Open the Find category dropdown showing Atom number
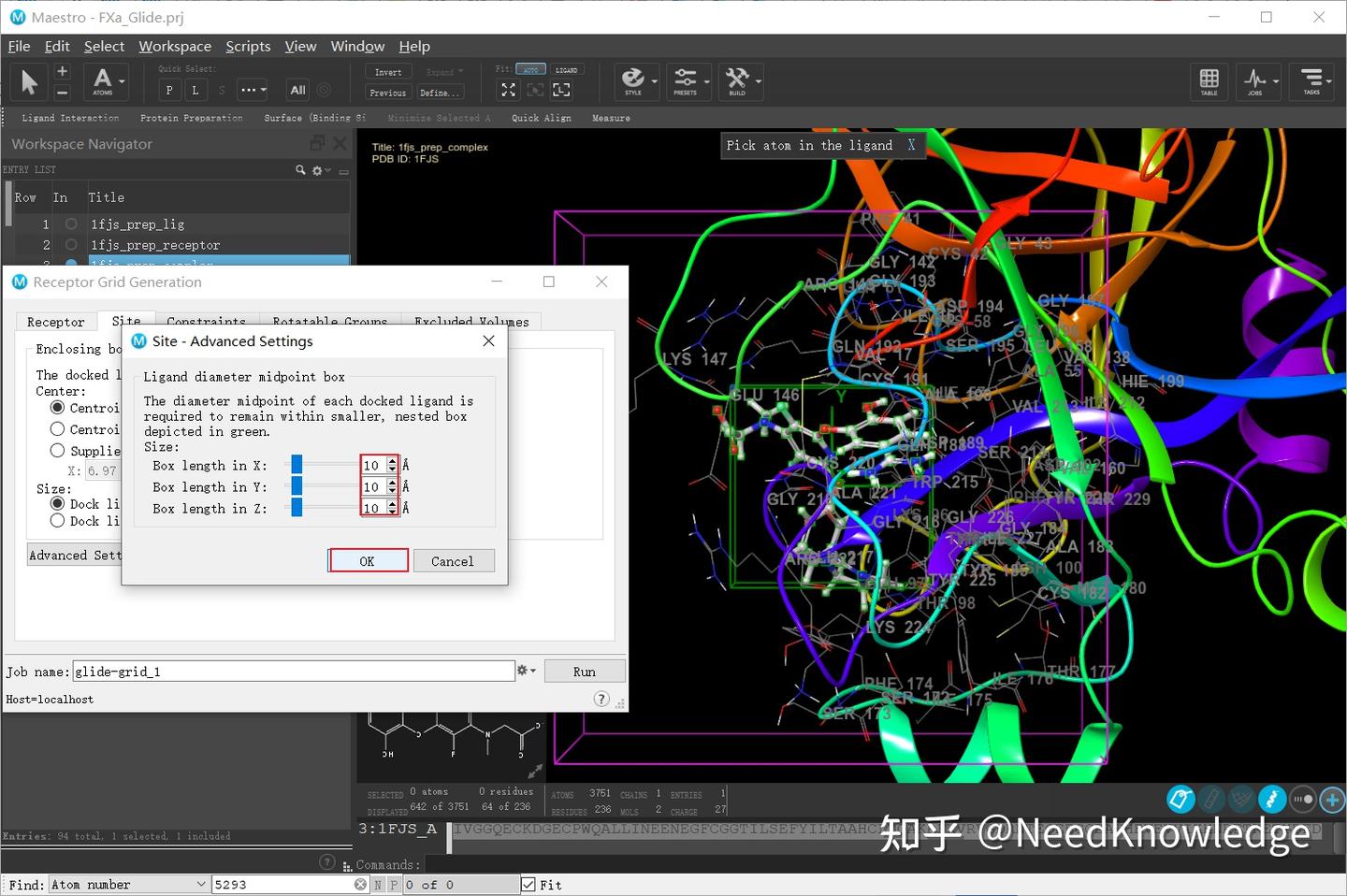The image size is (1347, 896). (x=128, y=884)
